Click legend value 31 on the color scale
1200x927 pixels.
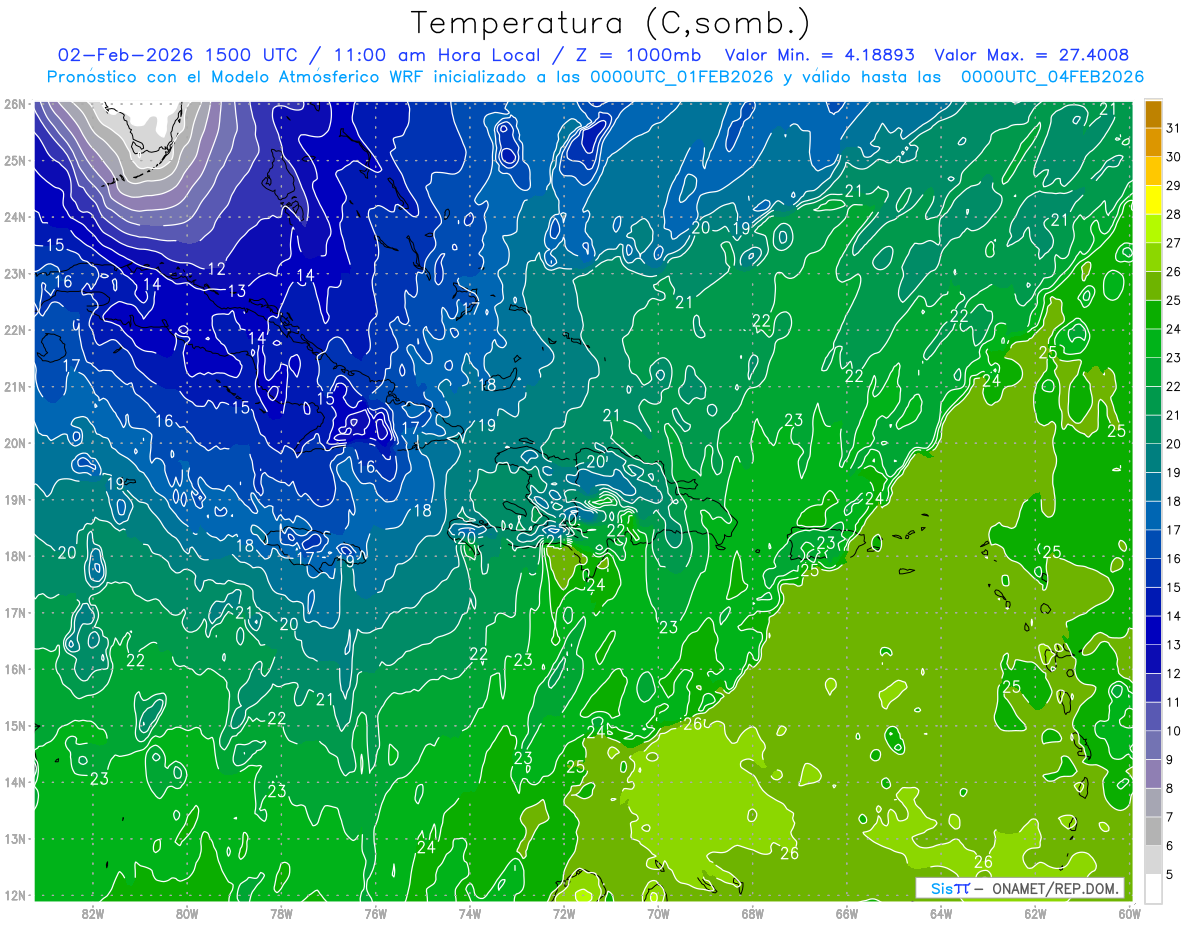1174,128
